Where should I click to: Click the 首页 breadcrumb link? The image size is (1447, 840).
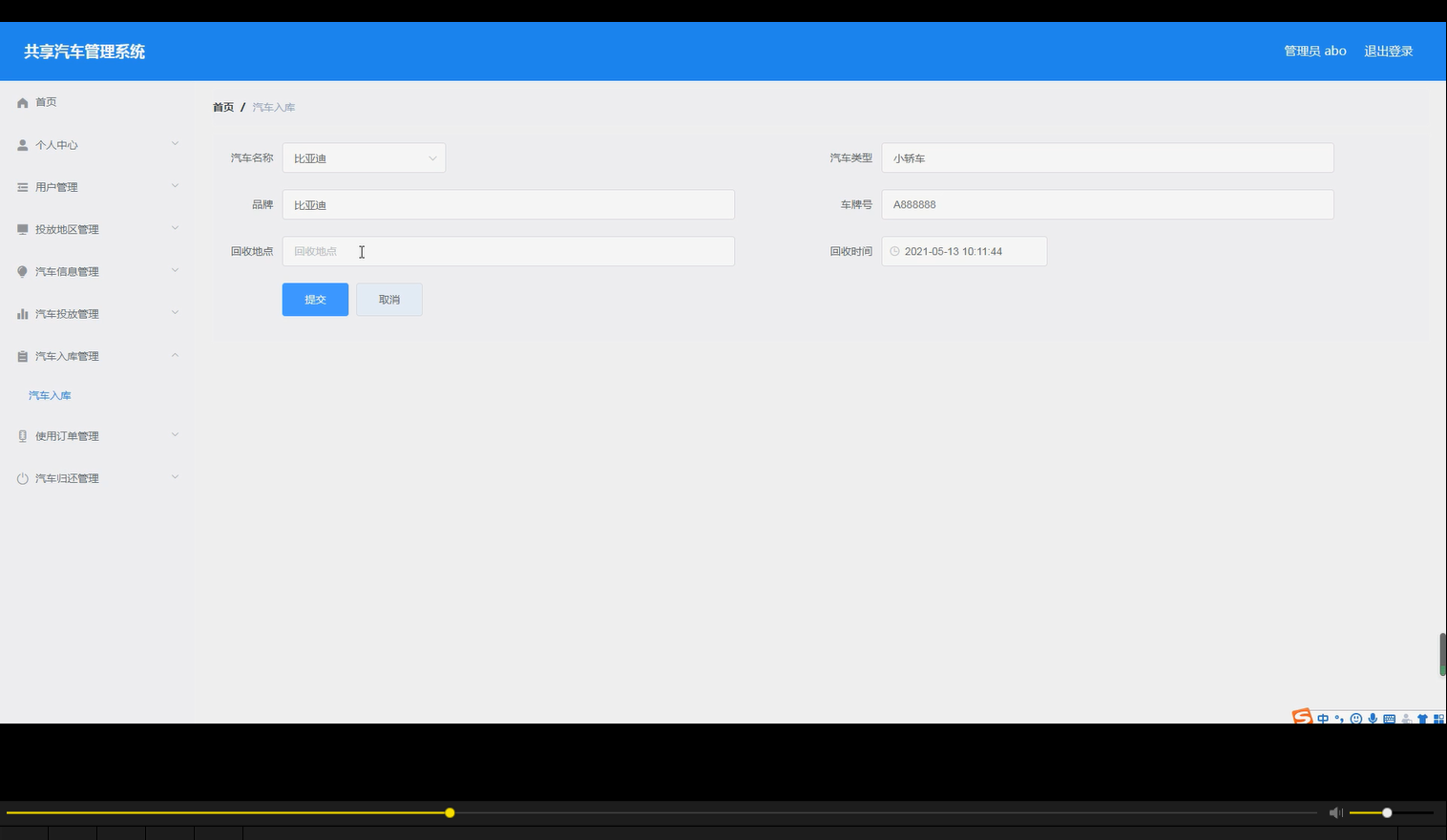(223, 107)
